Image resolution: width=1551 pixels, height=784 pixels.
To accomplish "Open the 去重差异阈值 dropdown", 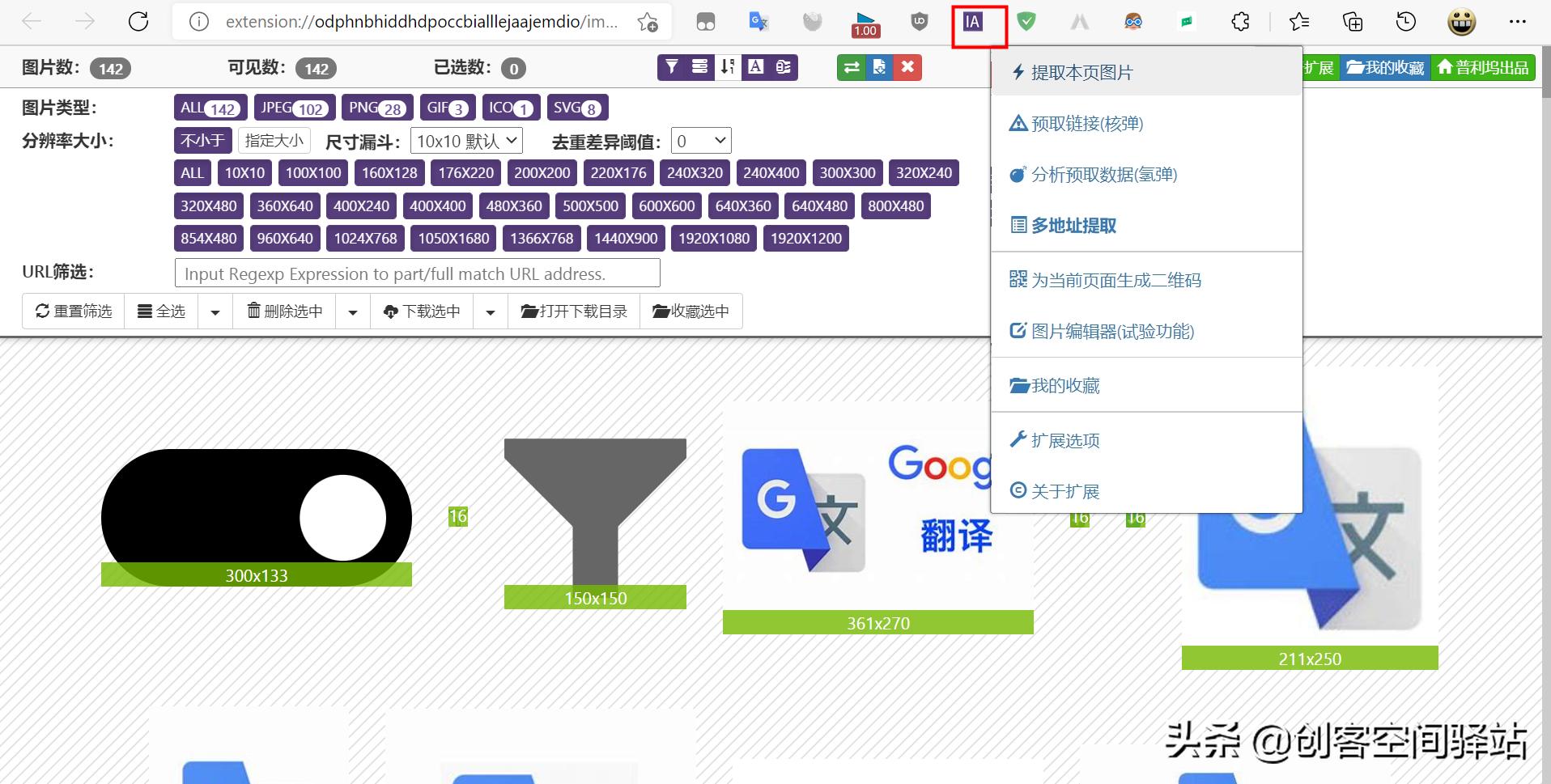I will click(700, 140).
